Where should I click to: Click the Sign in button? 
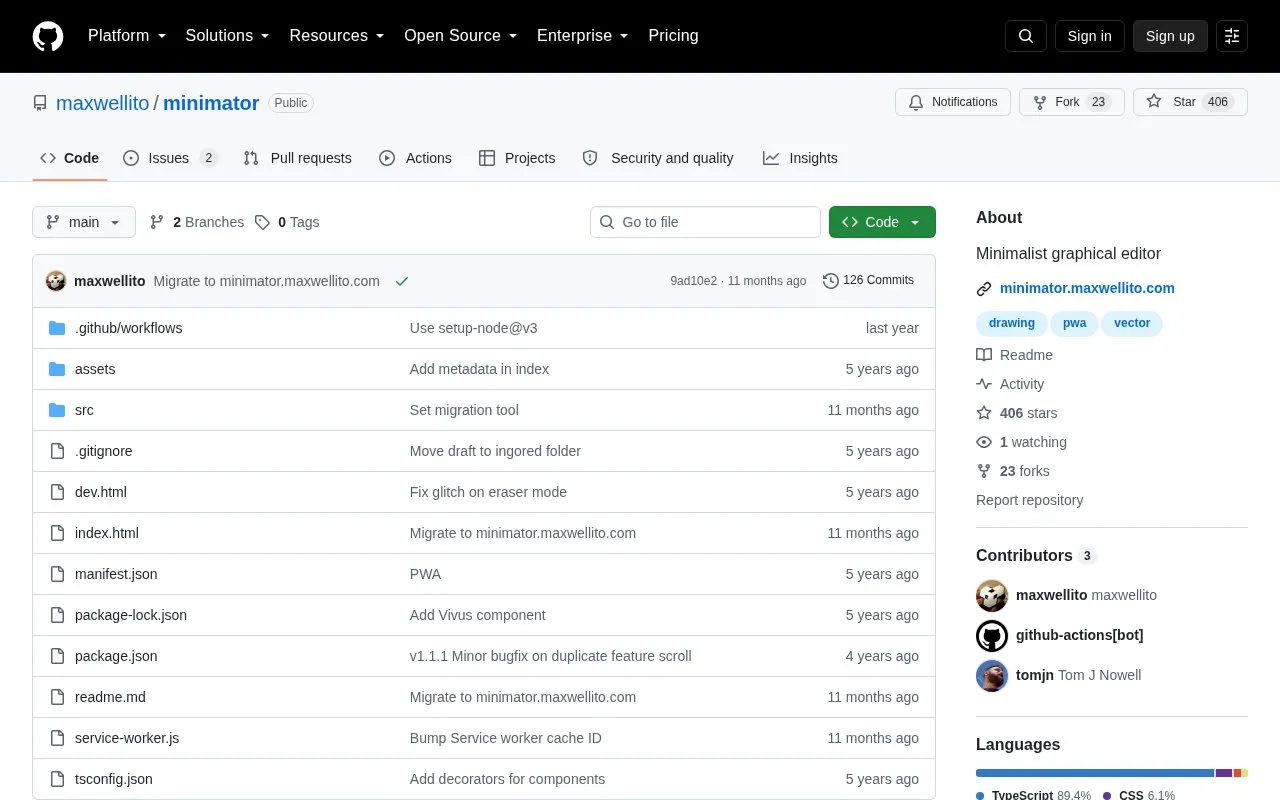pos(1089,36)
